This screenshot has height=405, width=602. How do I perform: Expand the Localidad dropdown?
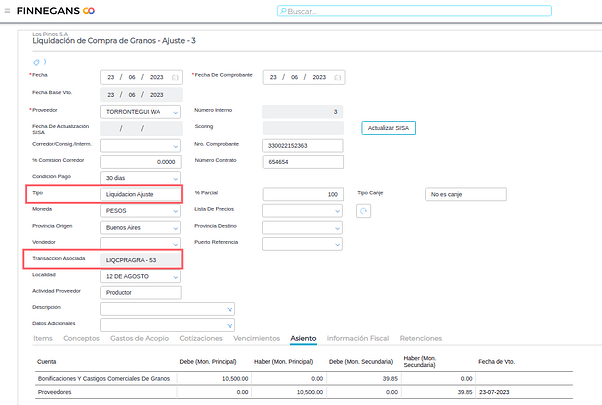point(175,276)
